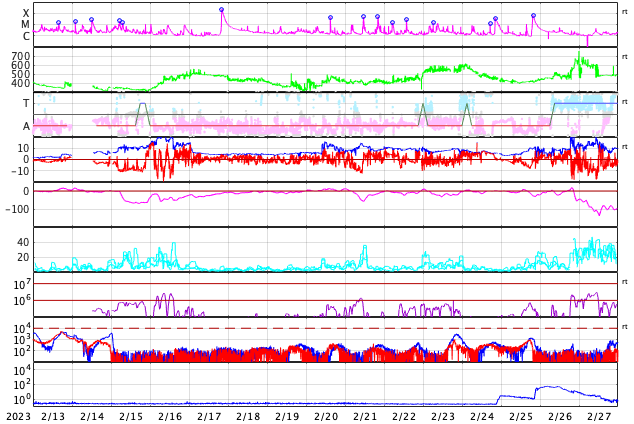Viewport: 634px width, 424px height.
Task: Click the 2023 year label
Action: pyautogui.click(x=18, y=417)
